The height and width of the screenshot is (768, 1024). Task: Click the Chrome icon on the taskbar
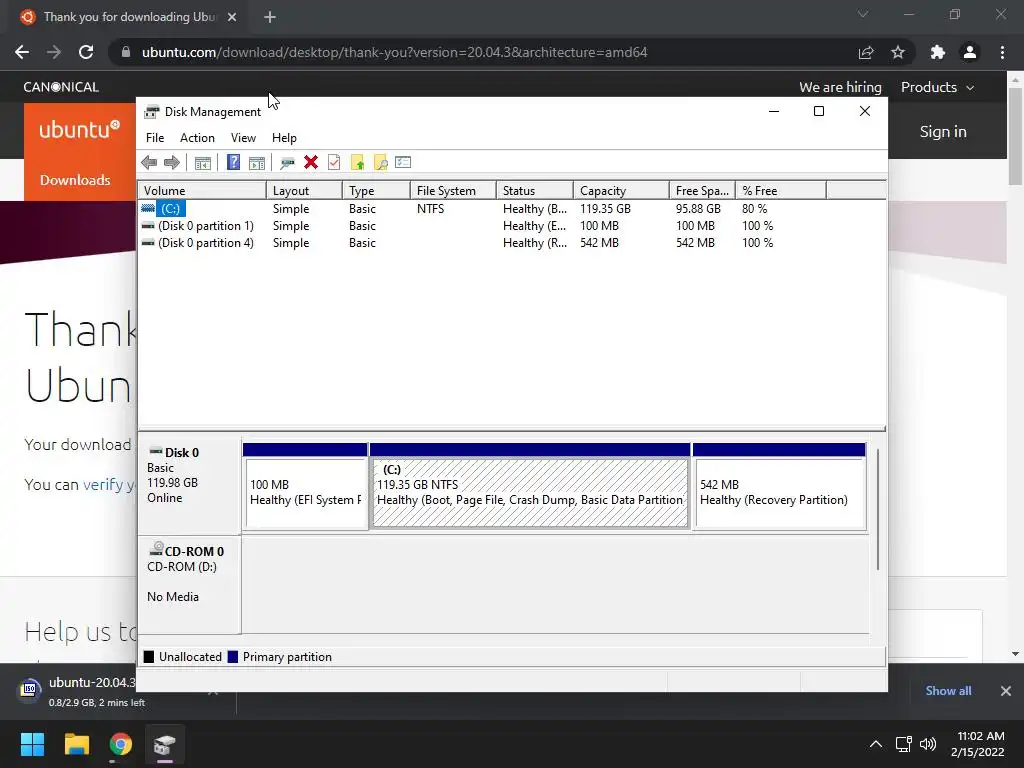pyautogui.click(x=120, y=744)
